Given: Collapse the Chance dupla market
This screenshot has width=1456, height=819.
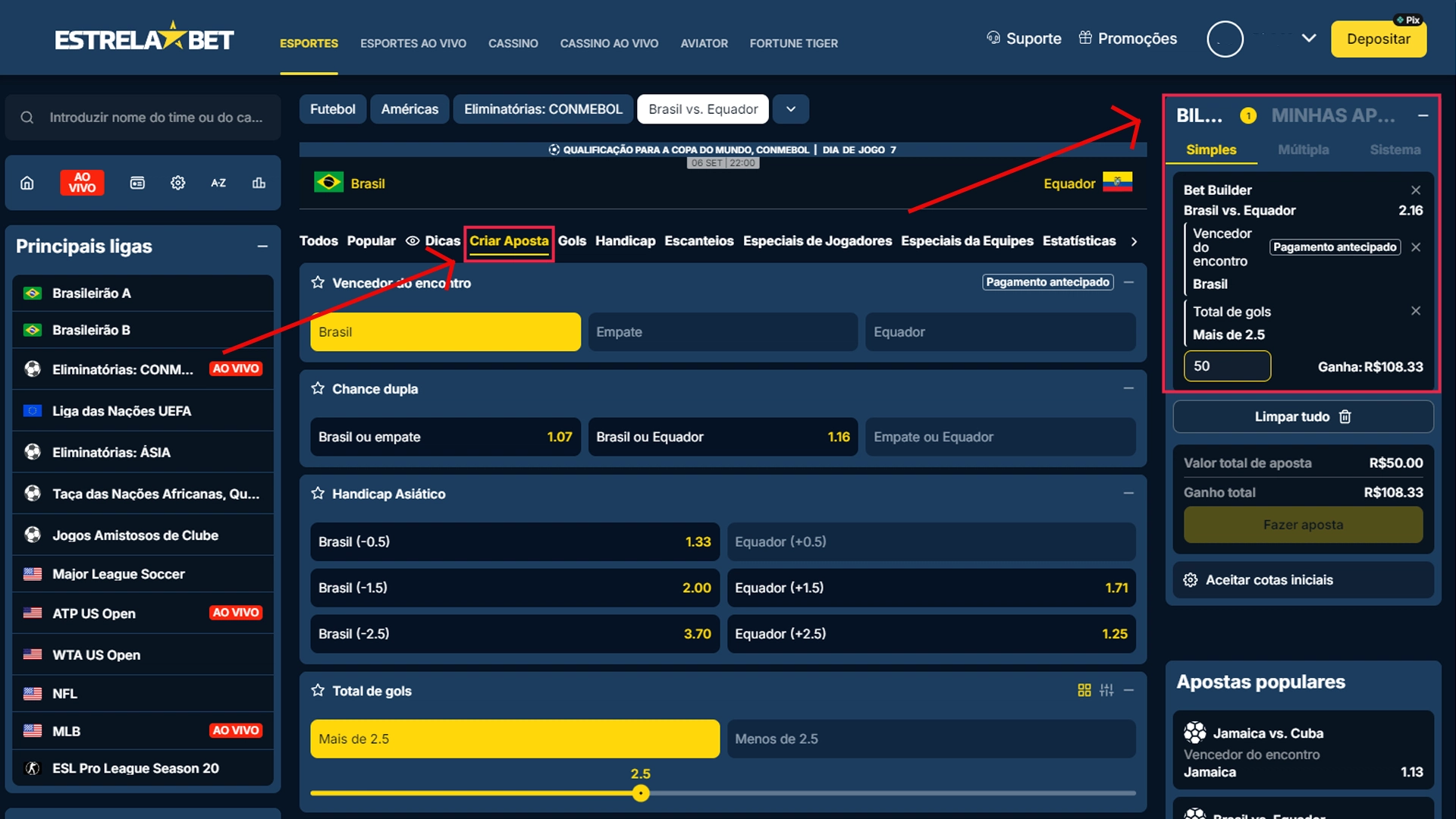Looking at the screenshot, I should tap(1128, 388).
